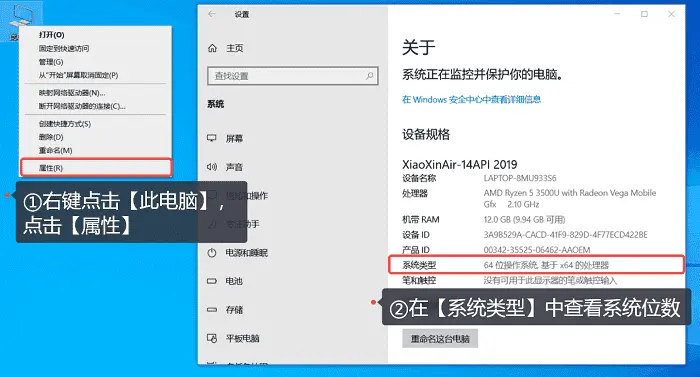The width and height of the screenshot is (700, 377).
Task: Choose 映射网络驱动器(N)... menu item
Action: point(72,93)
